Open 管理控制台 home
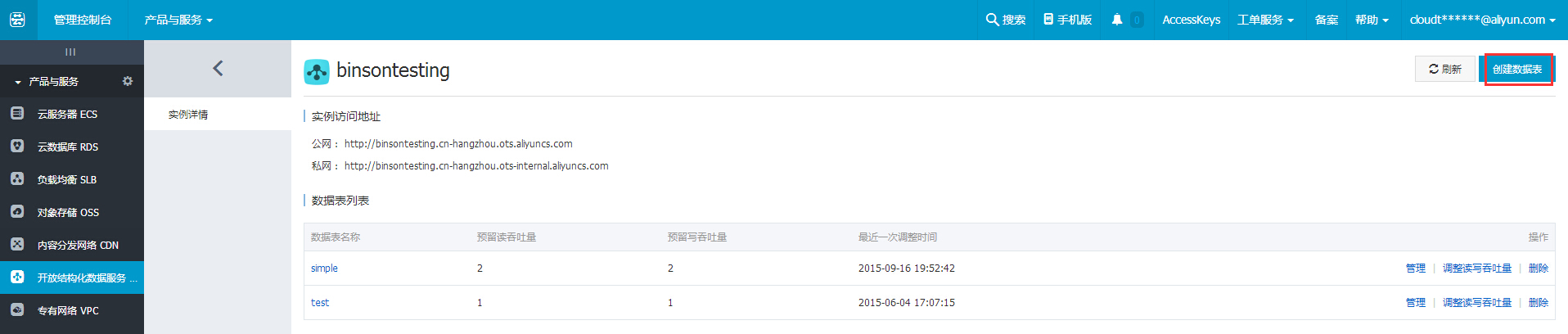 coord(83,20)
